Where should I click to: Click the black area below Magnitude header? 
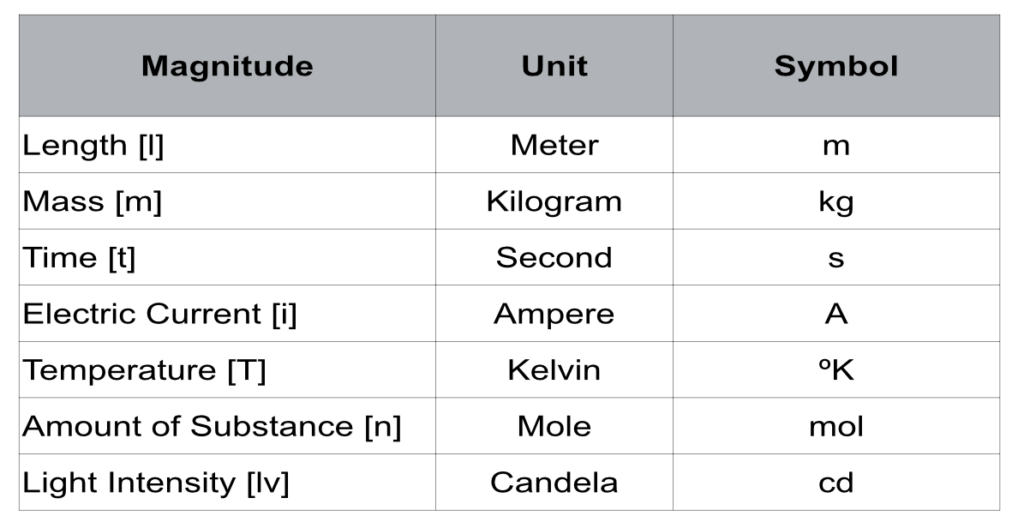coord(227,300)
